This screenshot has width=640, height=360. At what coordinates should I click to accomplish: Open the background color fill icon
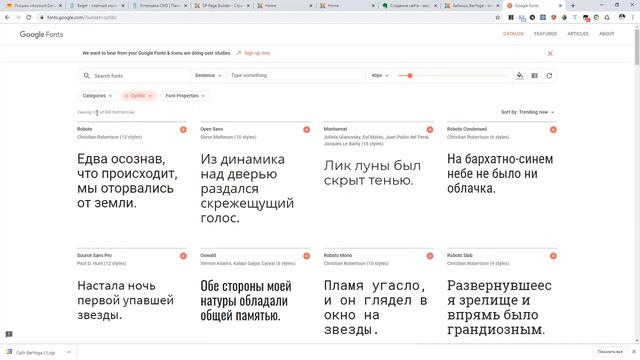(x=520, y=76)
